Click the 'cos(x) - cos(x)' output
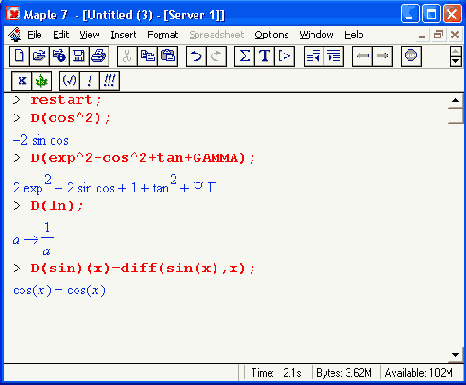 pyautogui.click(x=59, y=291)
